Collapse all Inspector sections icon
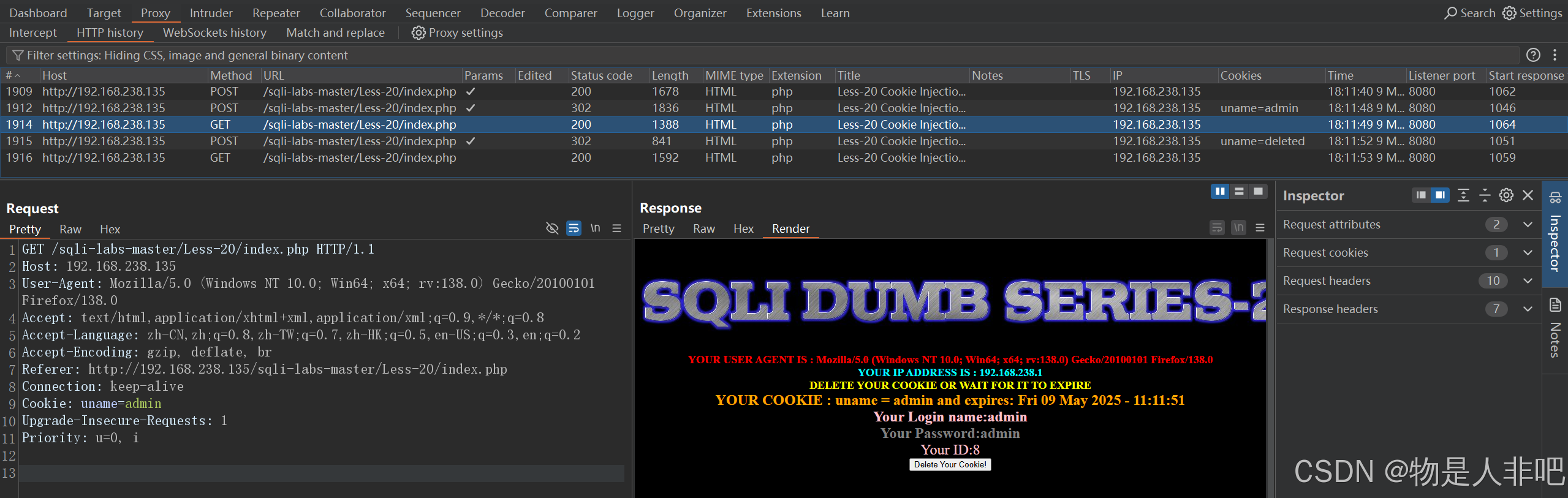1568x498 pixels. coord(1485,195)
